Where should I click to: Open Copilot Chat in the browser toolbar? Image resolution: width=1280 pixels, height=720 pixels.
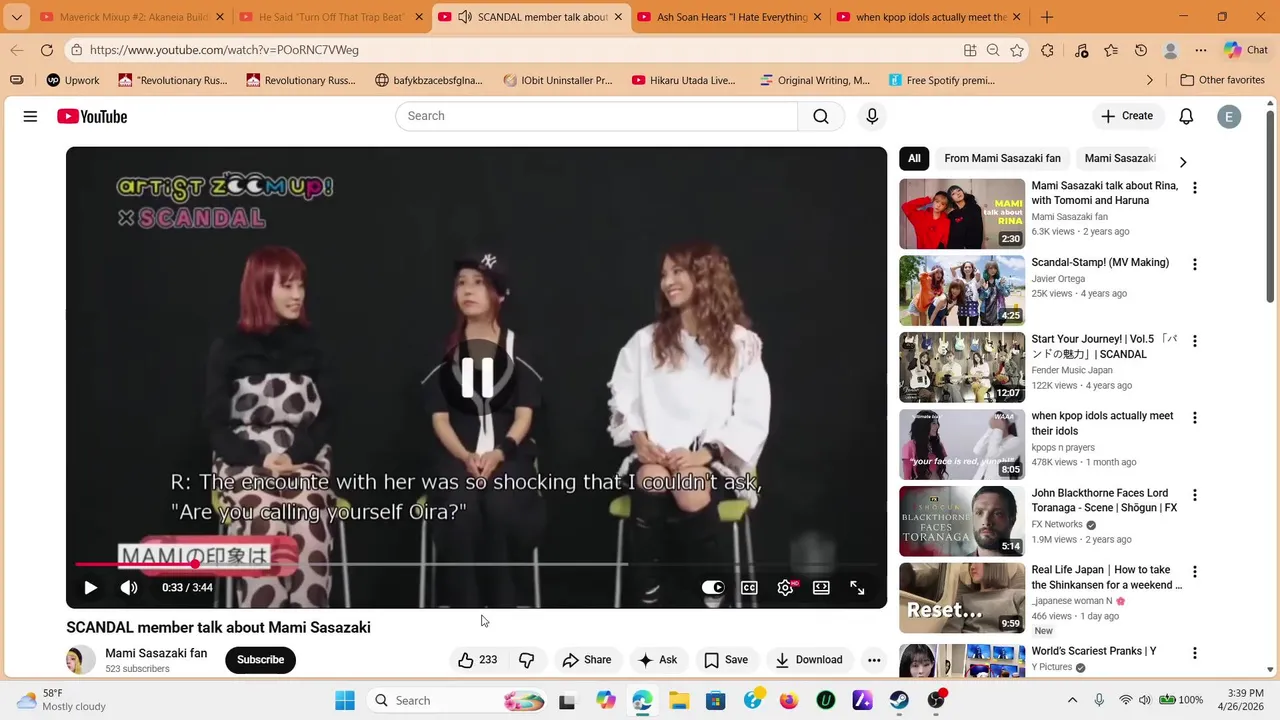[1246, 50]
